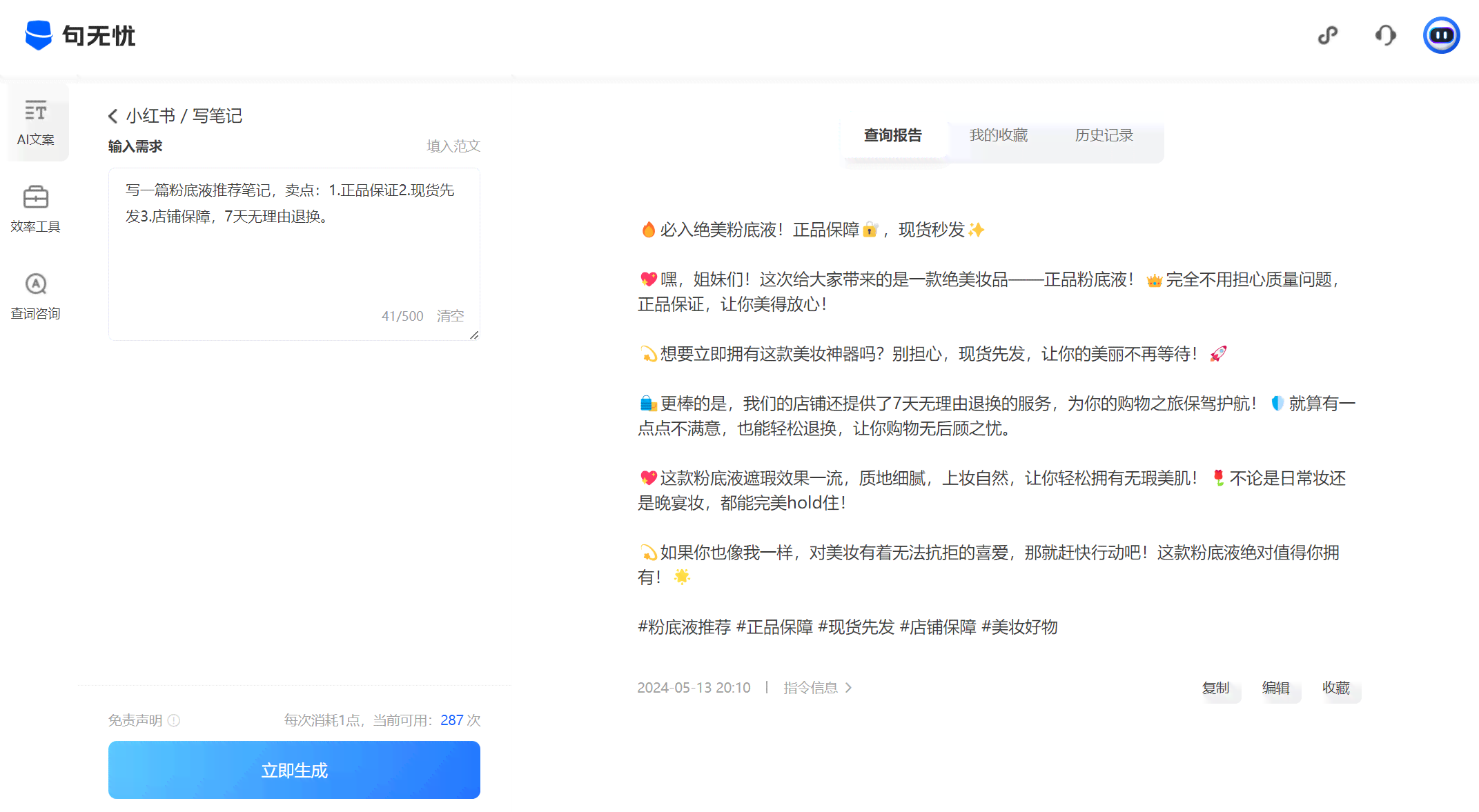This screenshot has height=812, width=1479.
Task: Go back via the 小红书 arrow
Action: pos(113,116)
